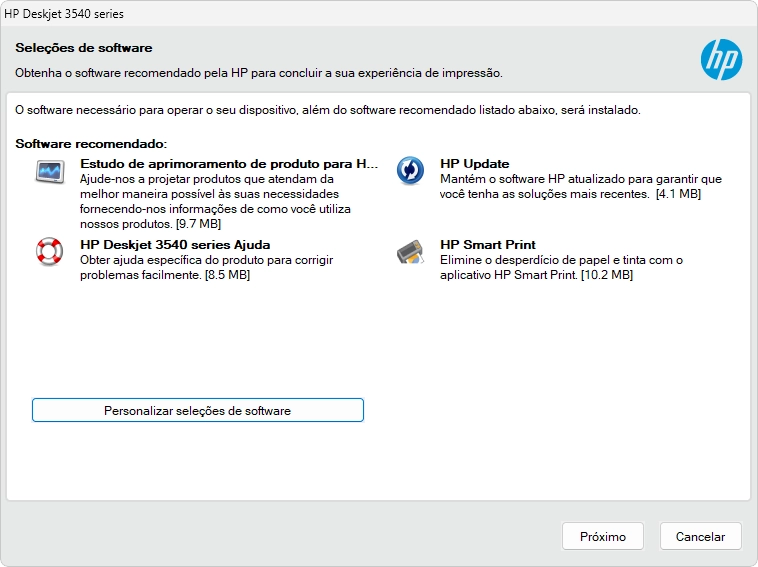Click the 'Software recomendado:' label
Viewport: 758px width, 567px height.
(x=91, y=144)
